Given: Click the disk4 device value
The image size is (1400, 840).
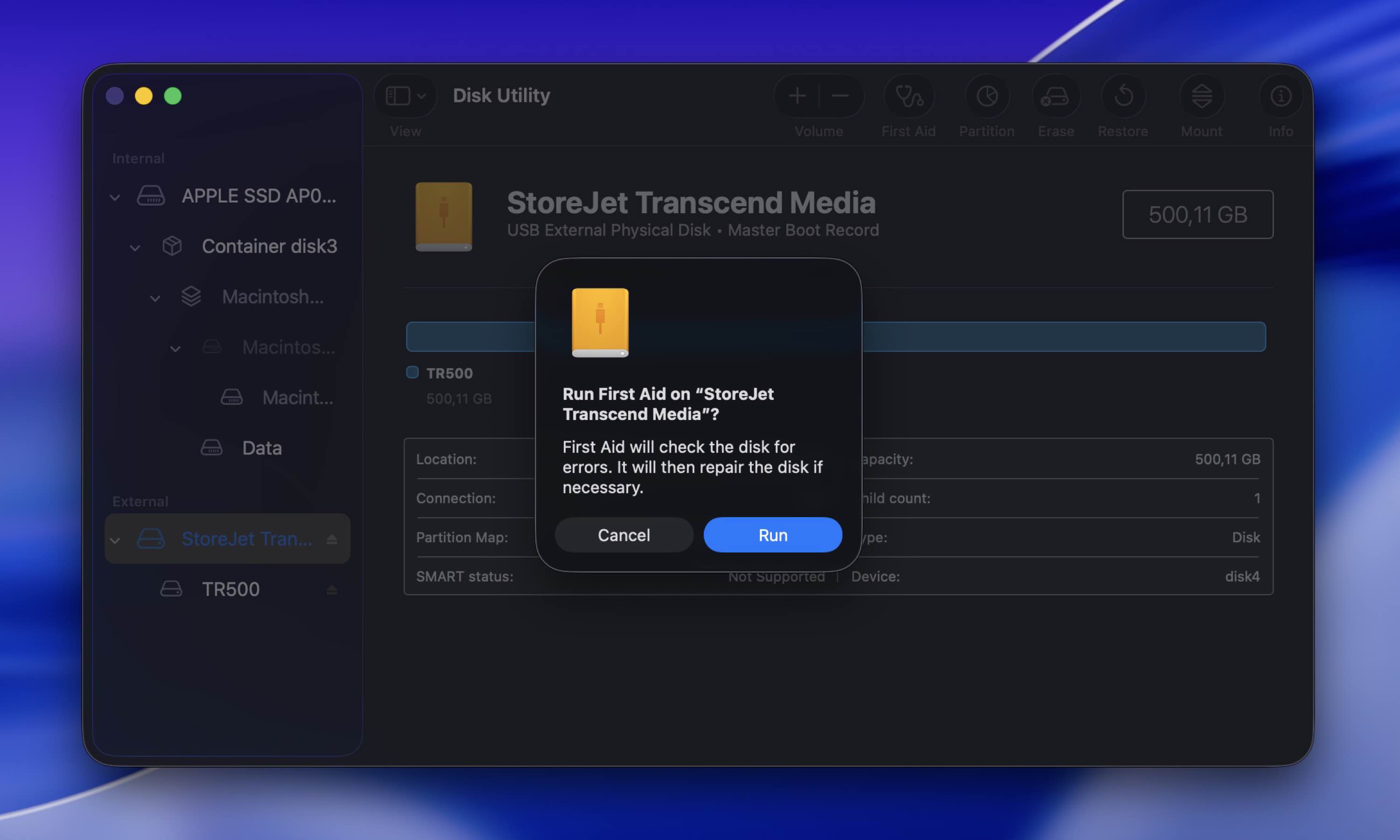Looking at the screenshot, I should coord(1243,576).
